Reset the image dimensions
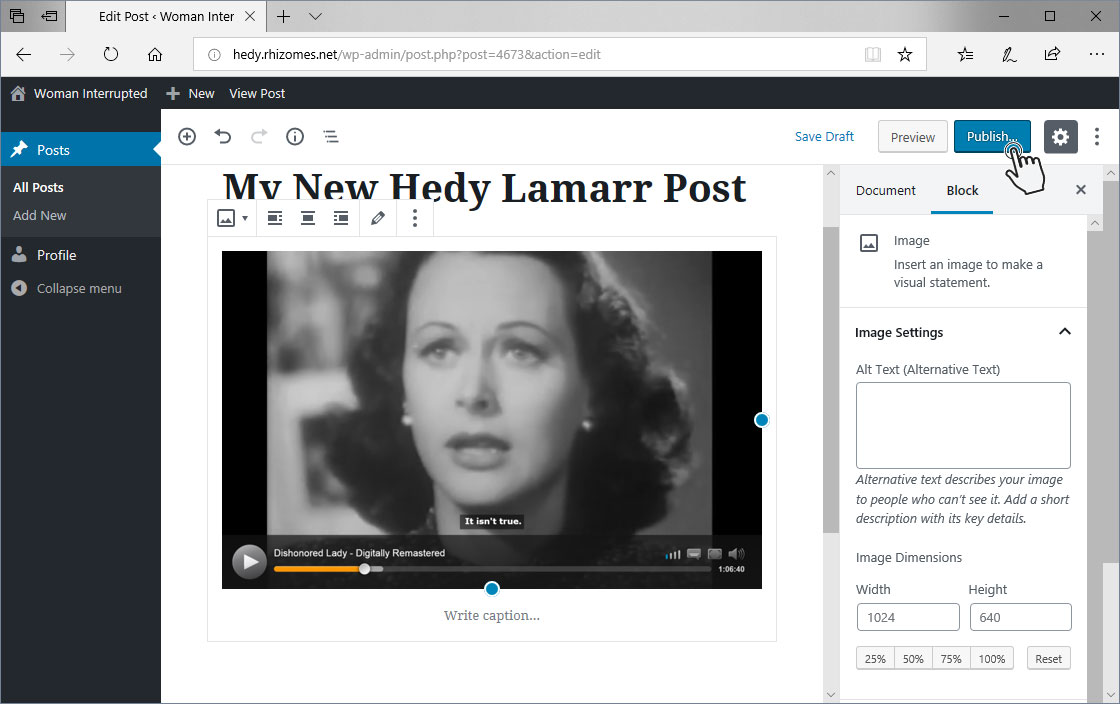This screenshot has width=1120, height=704. [1049, 658]
